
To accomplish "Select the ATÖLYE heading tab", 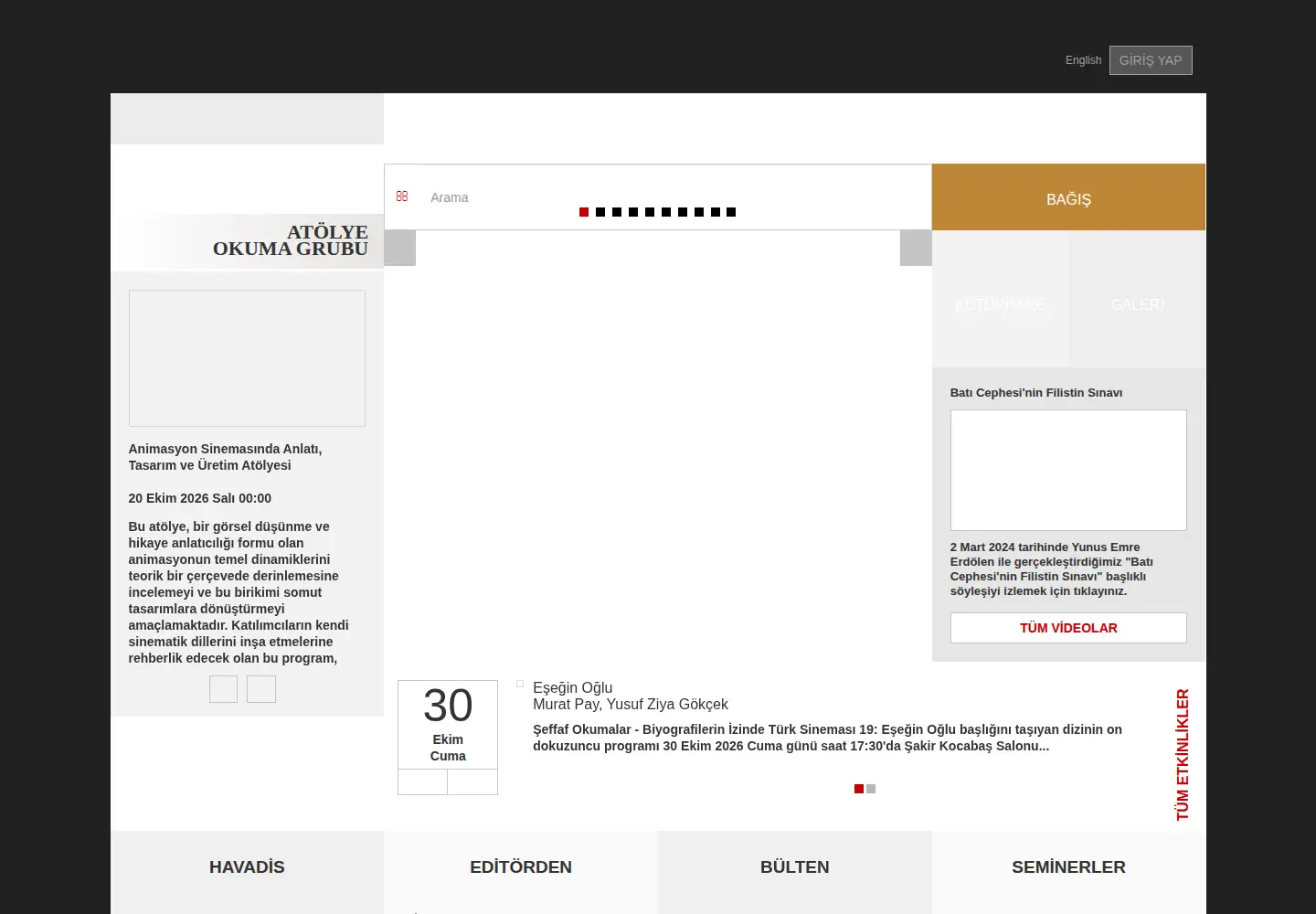I will 327,232.
